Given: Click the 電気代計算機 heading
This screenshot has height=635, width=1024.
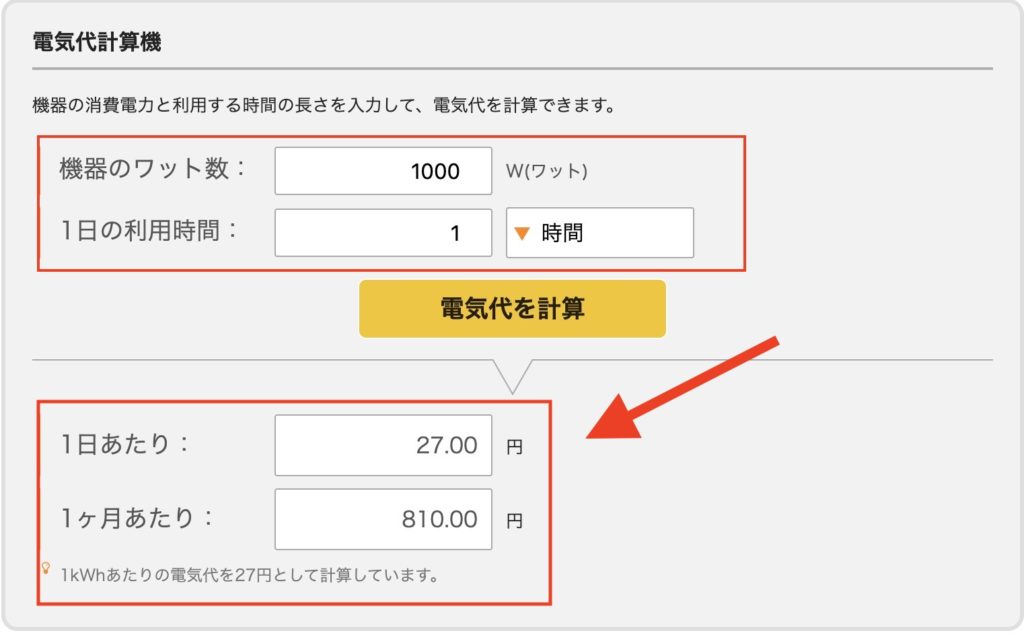Looking at the screenshot, I should [97, 42].
